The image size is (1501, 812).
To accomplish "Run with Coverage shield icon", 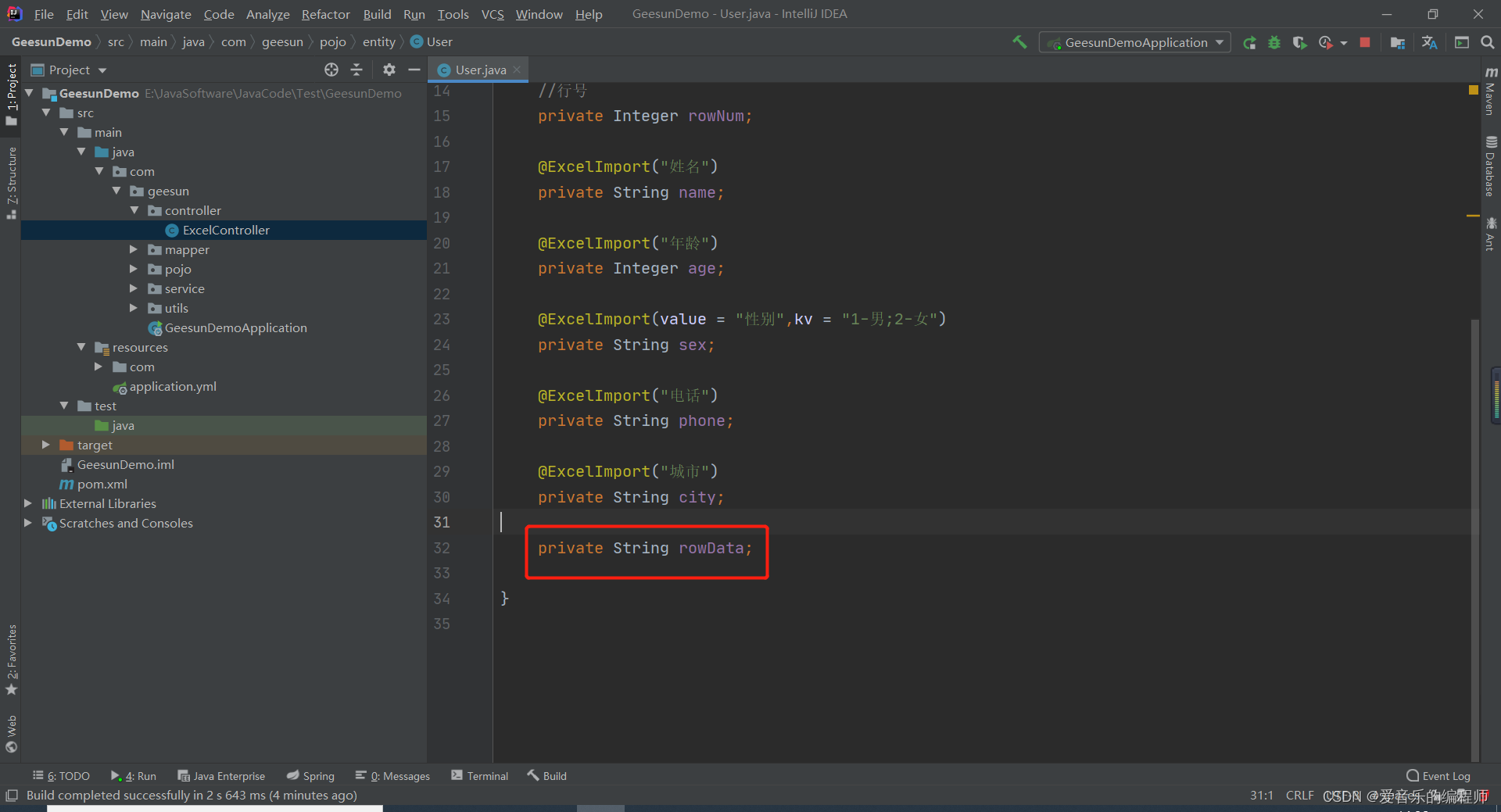I will 1299,42.
